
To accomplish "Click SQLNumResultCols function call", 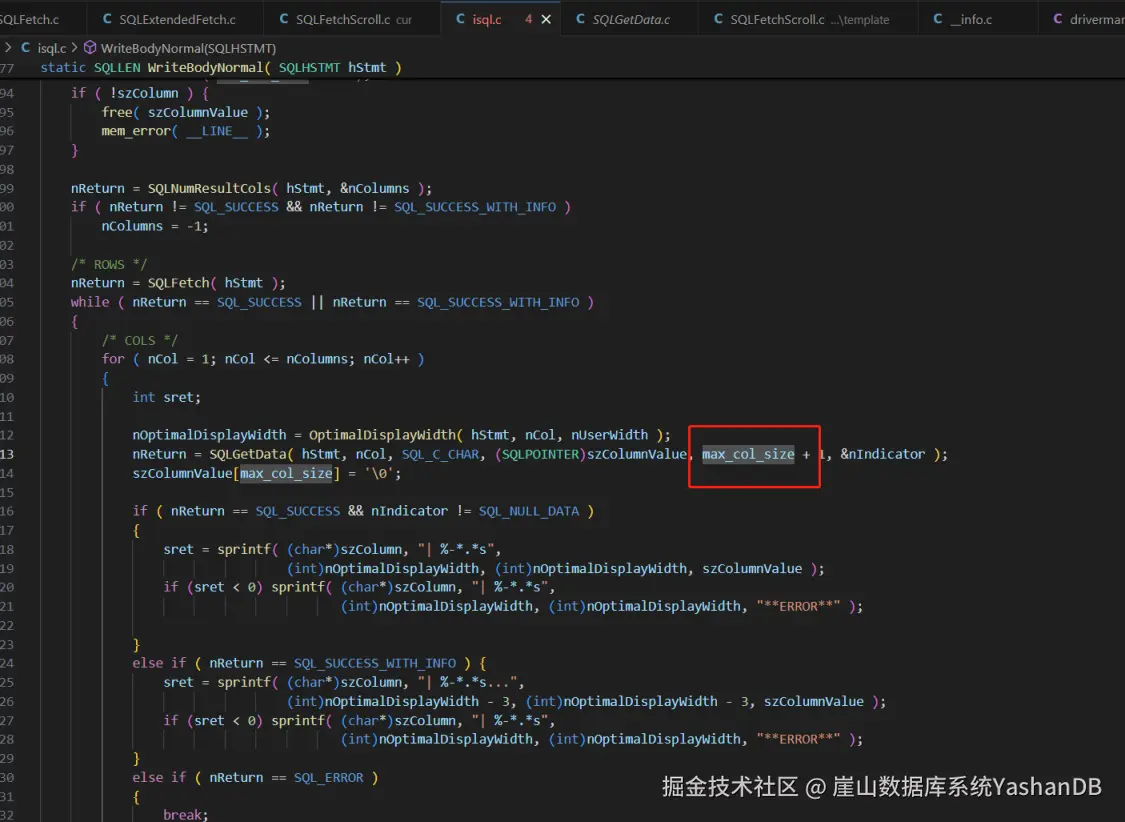I will 210,189.
